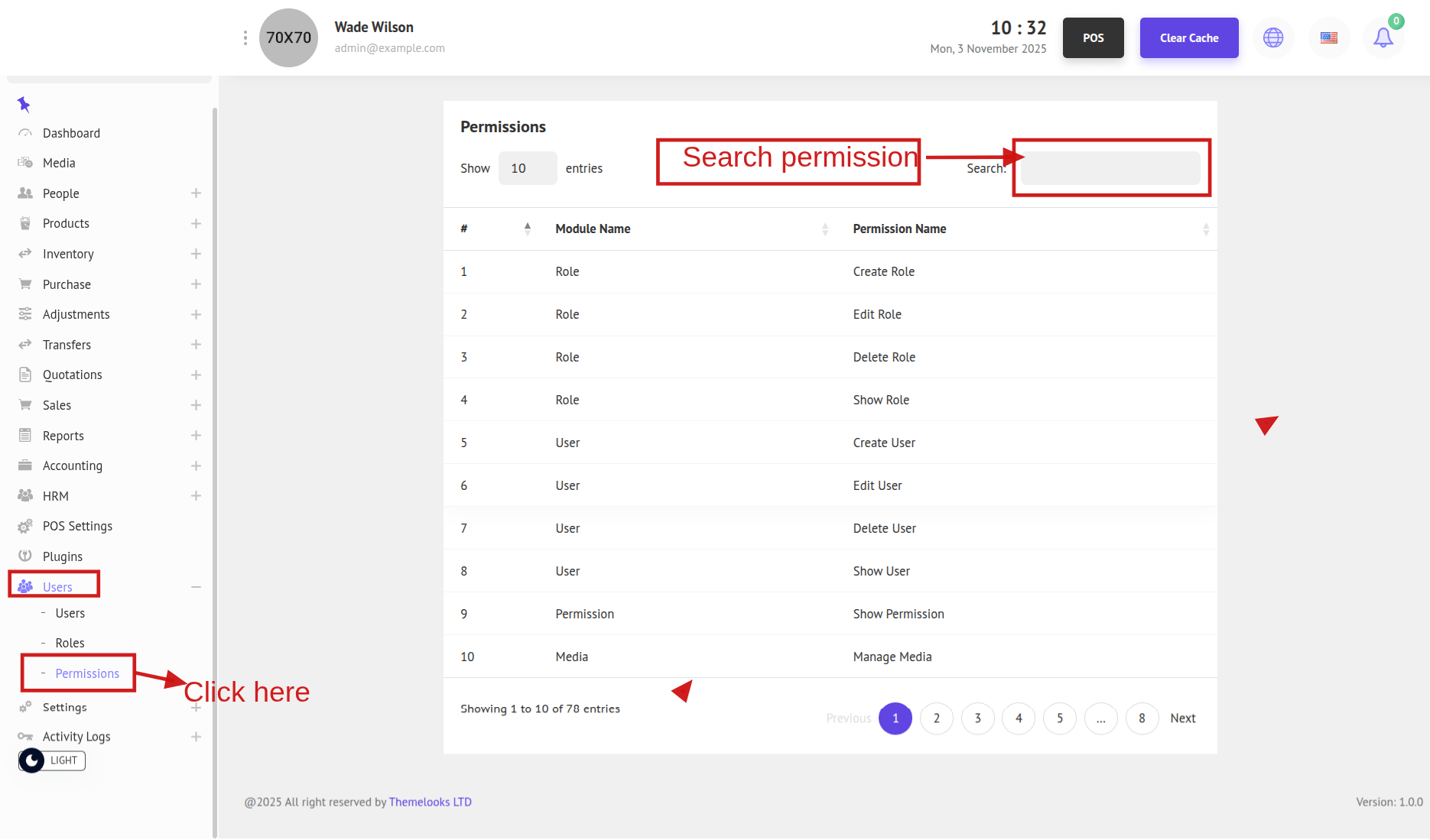The width and height of the screenshot is (1430, 840).
Task: Collapse the Users menu section
Action: [196, 586]
